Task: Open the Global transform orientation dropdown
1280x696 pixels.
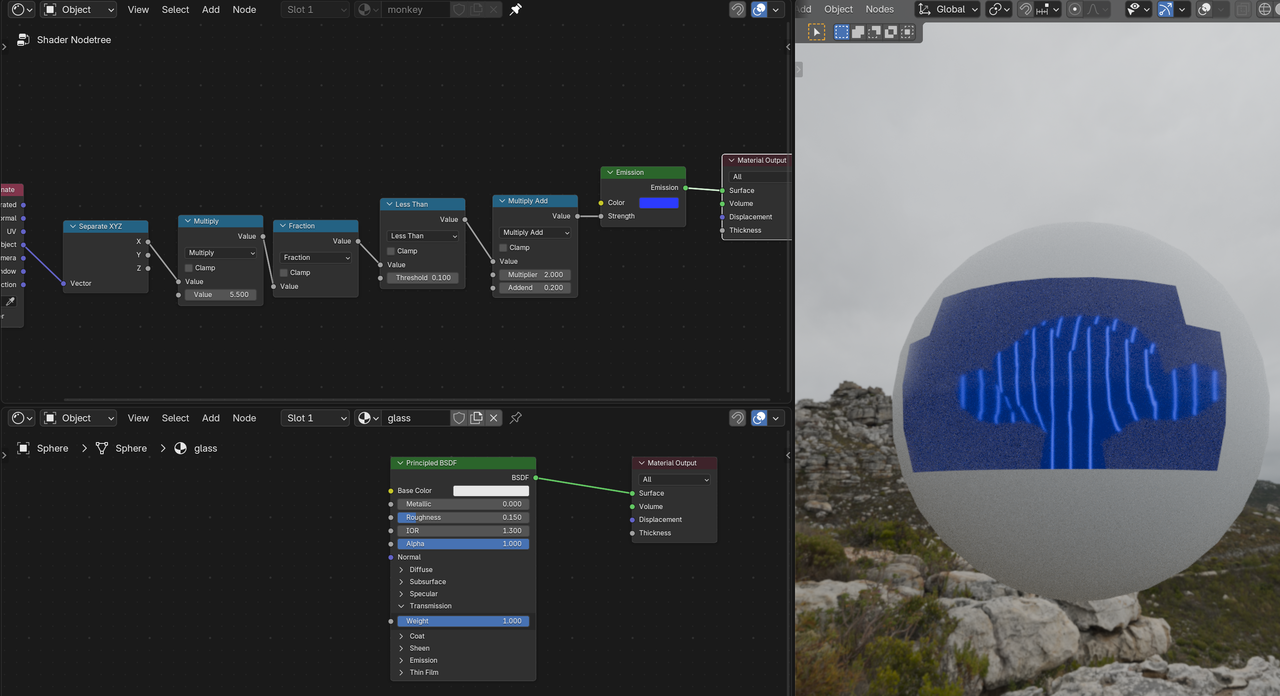Action: click(x=946, y=9)
